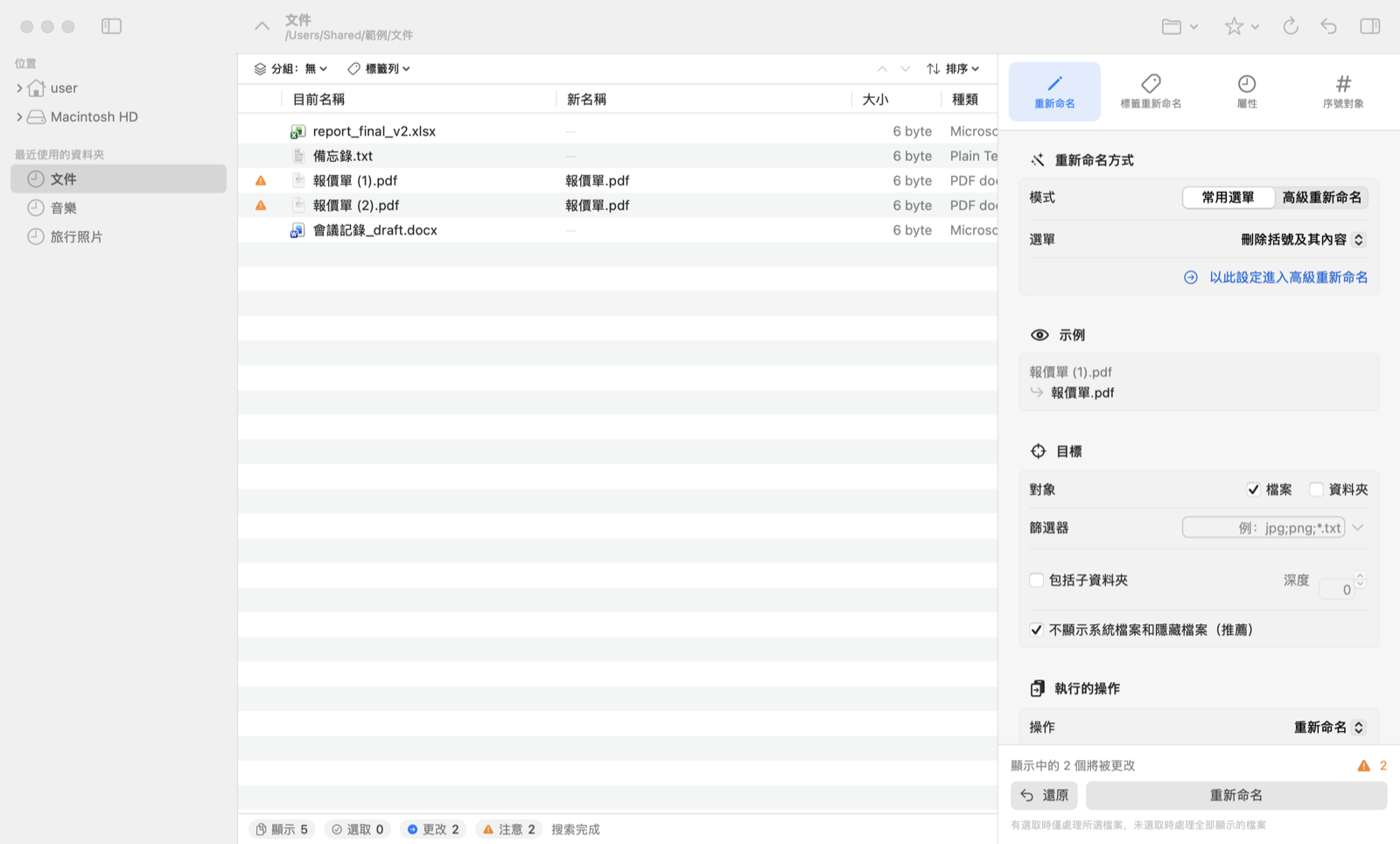Enable 包括子資料夾 checkbox
1400x844 pixels.
[x=1036, y=580]
